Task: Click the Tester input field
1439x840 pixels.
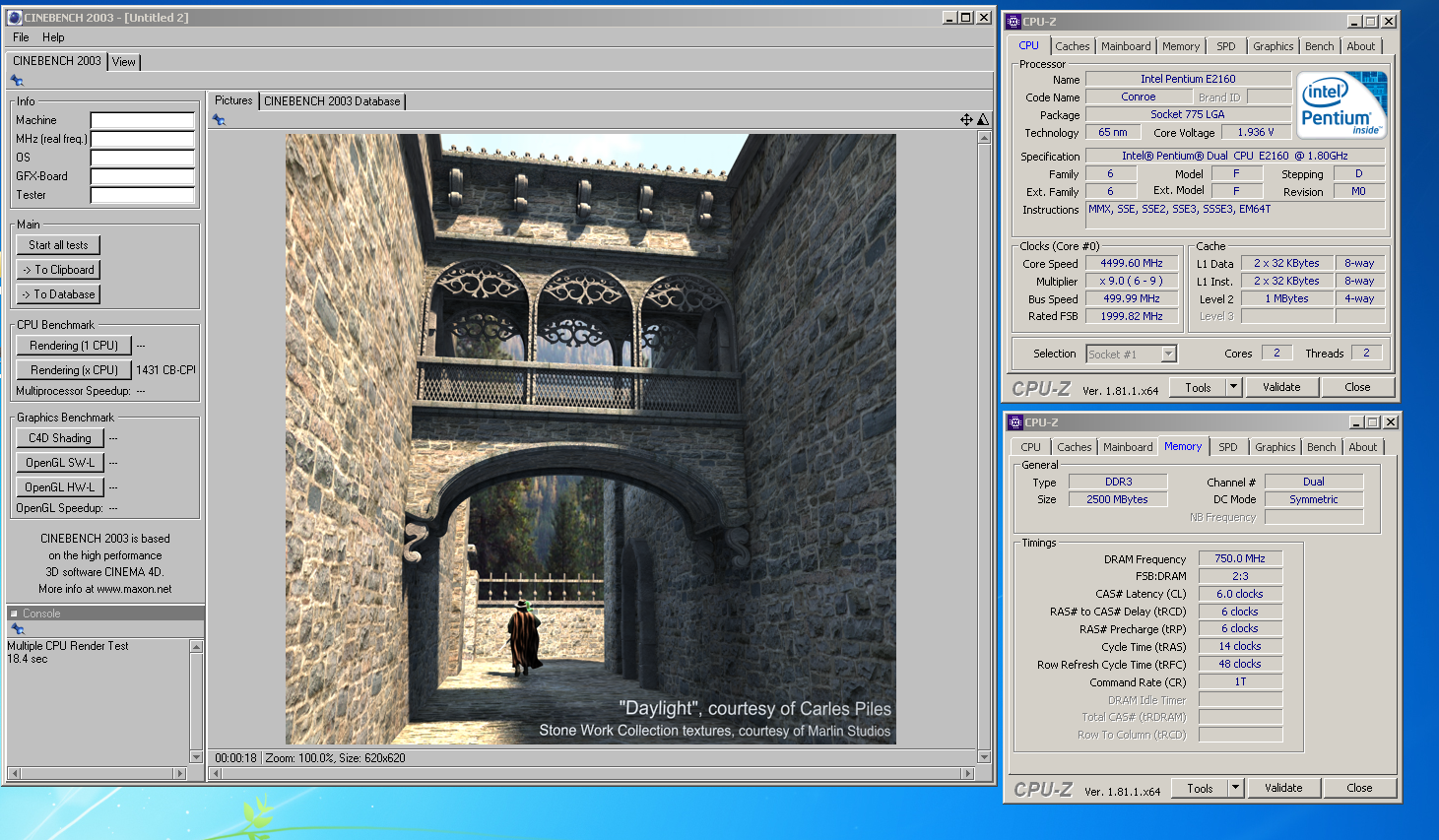Action: [143, 195]
